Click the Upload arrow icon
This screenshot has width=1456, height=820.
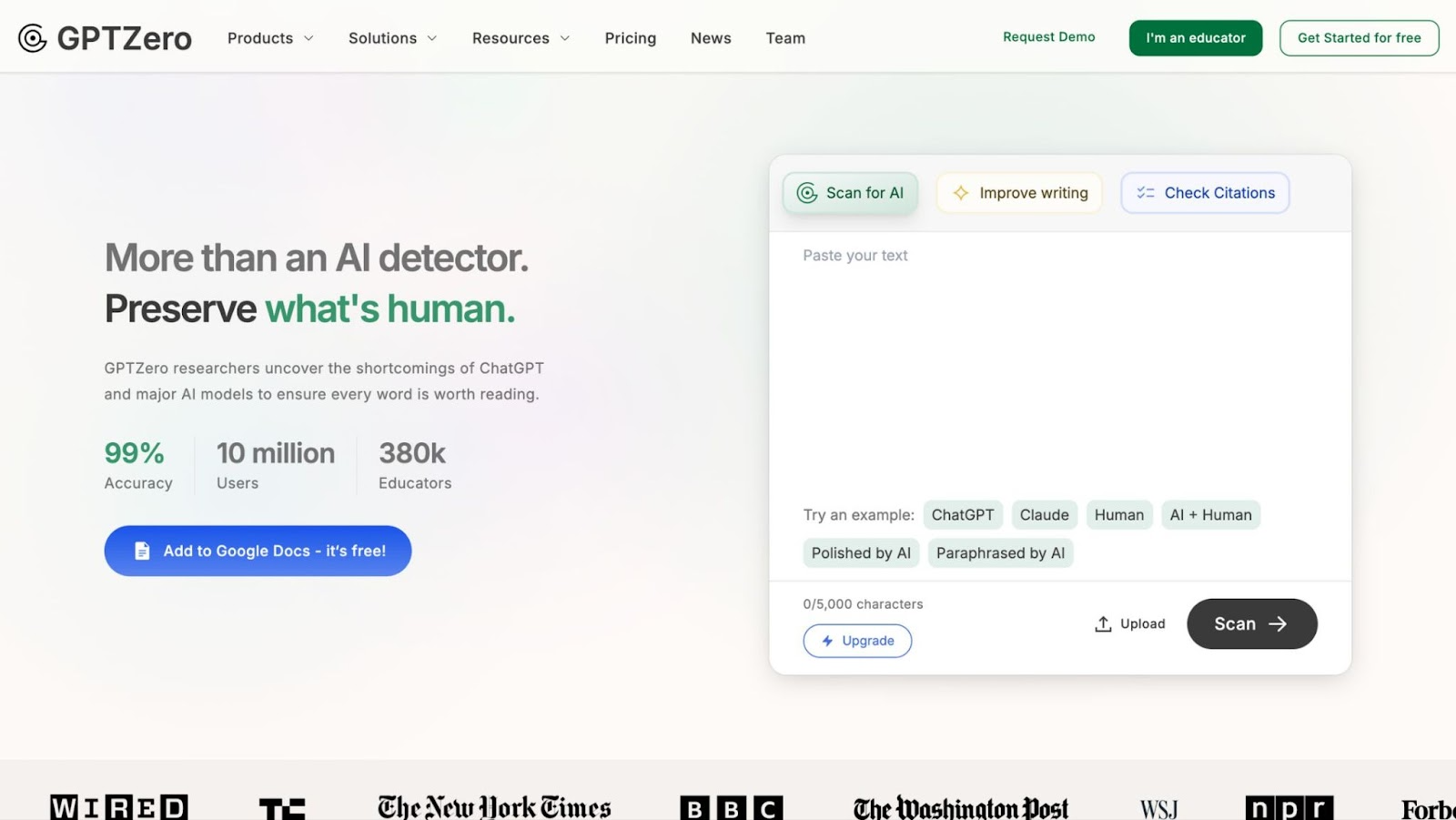[x=1103, y=623]
